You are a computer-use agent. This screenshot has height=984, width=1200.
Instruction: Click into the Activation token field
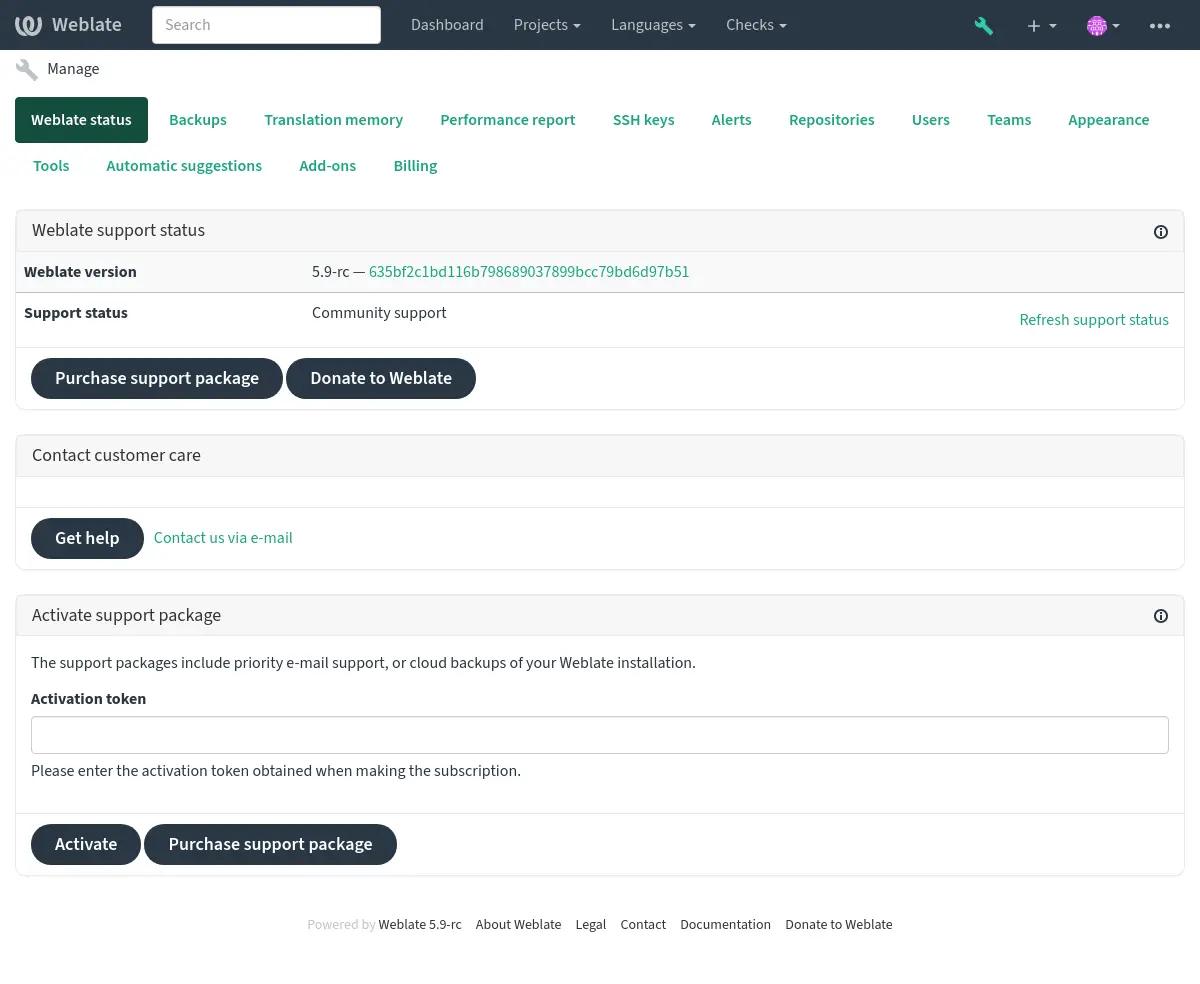pos(600,735)
